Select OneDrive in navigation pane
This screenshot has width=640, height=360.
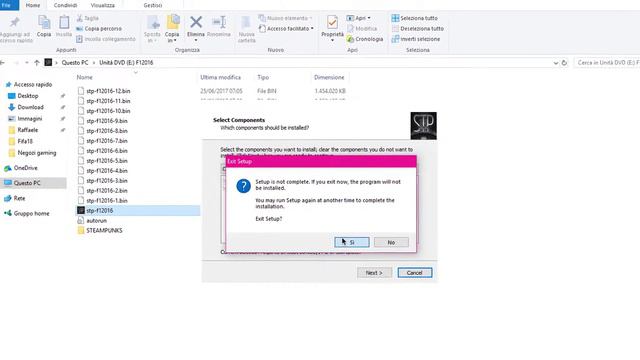(25, 168)
